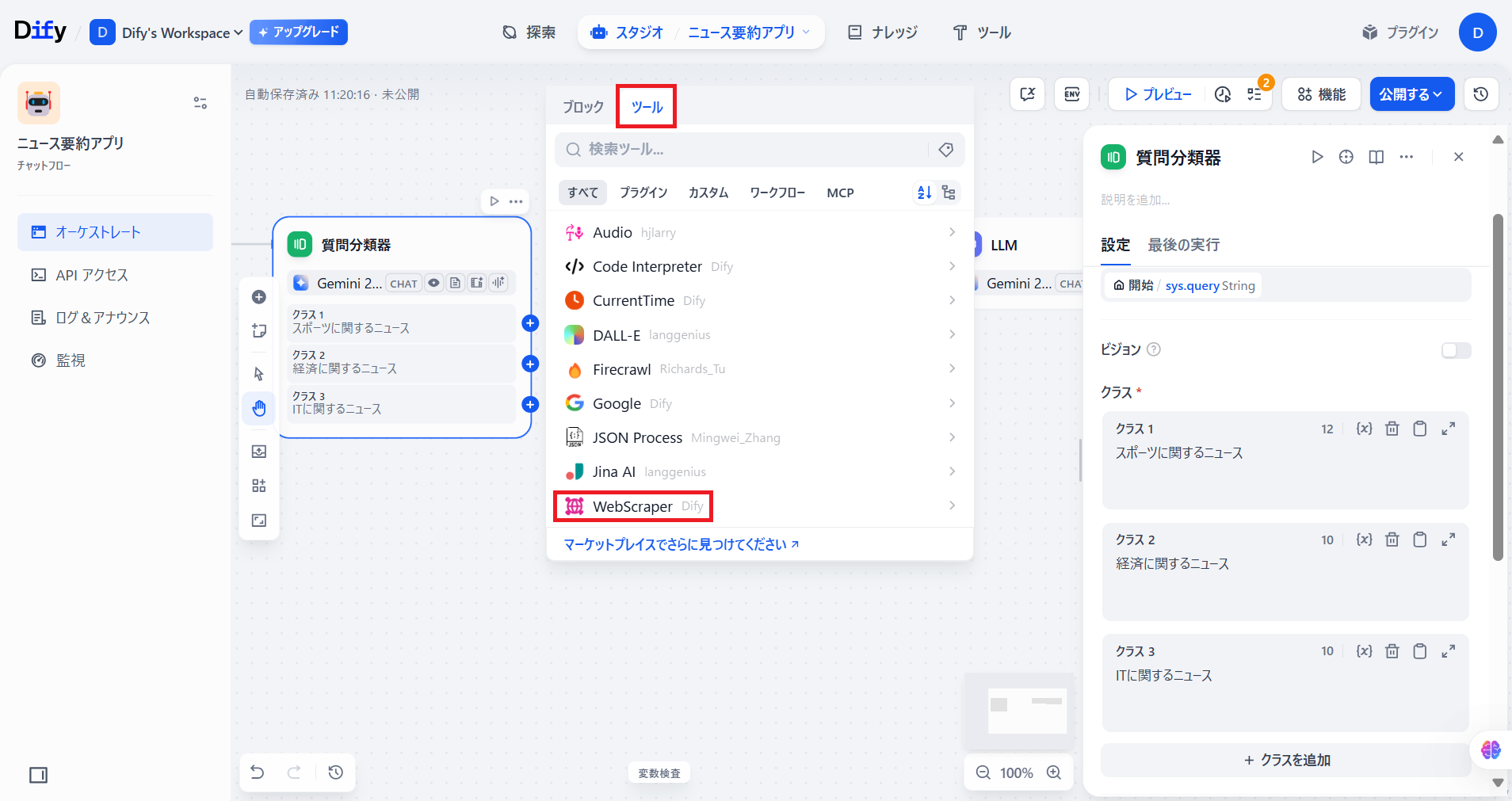Click the 検索ツール search field
1512x801 pixels.
coord(745,150)
